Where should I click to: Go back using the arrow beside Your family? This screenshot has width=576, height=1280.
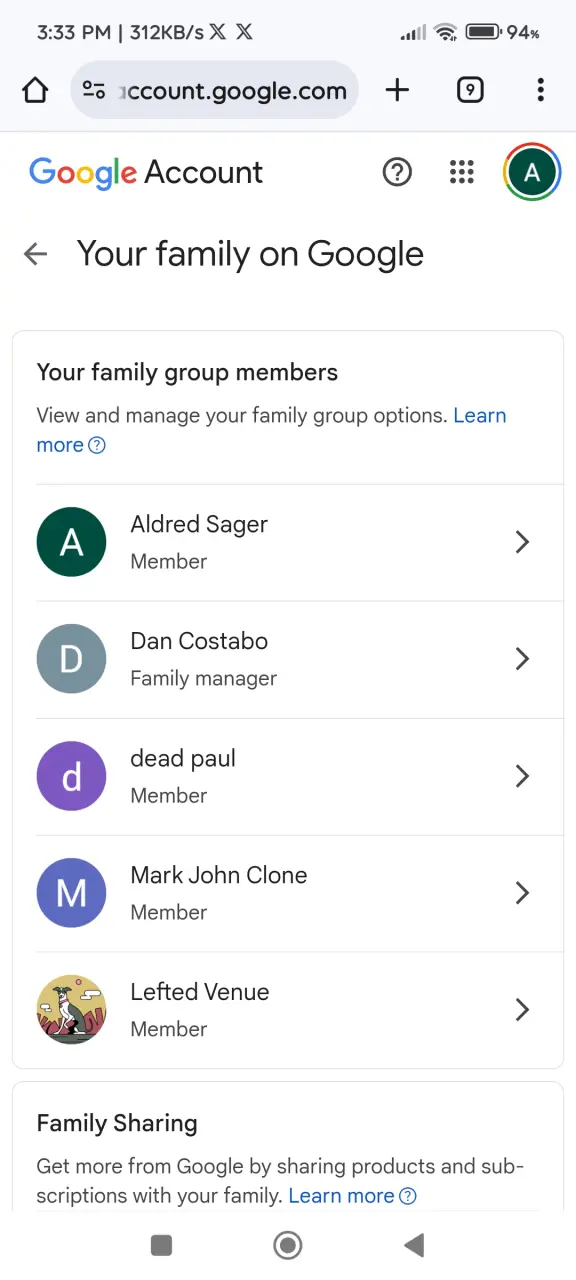tap(35, 254)
